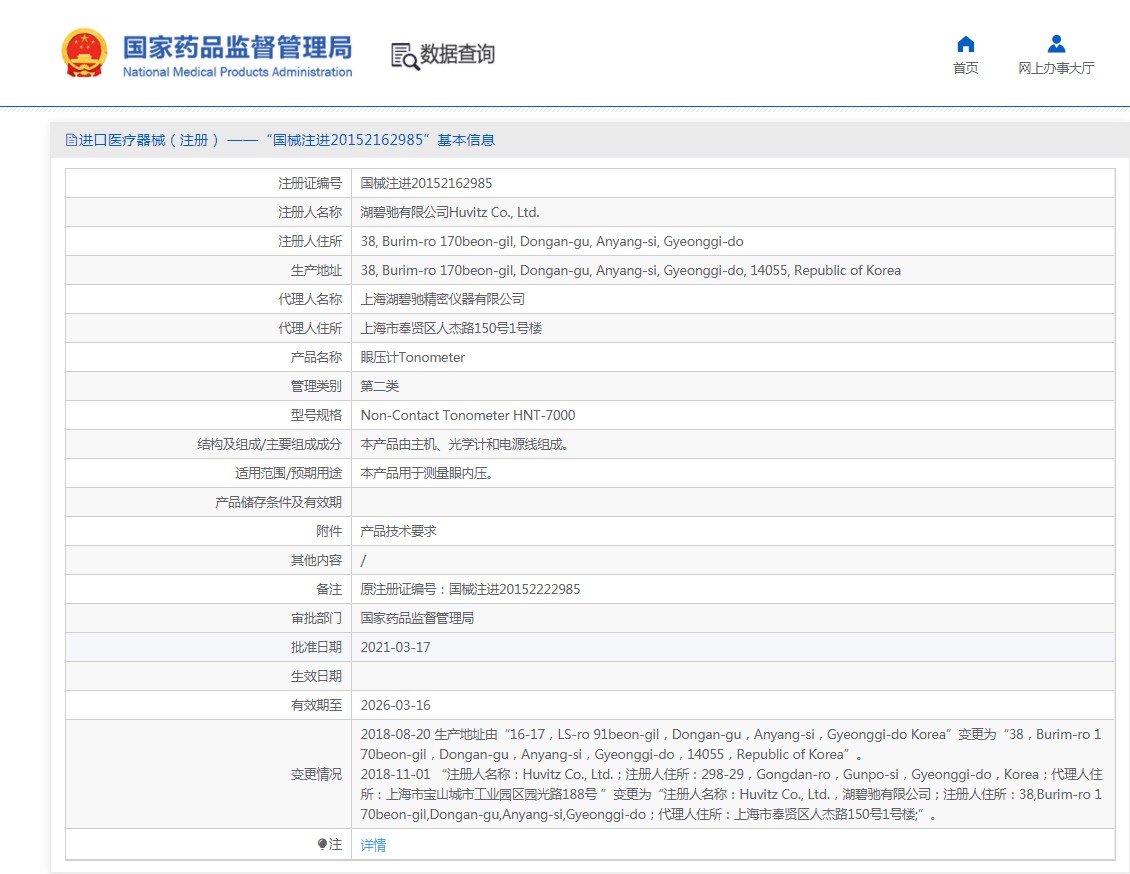
Task: Click the 首页 label
Action: [x=966, y=68]
